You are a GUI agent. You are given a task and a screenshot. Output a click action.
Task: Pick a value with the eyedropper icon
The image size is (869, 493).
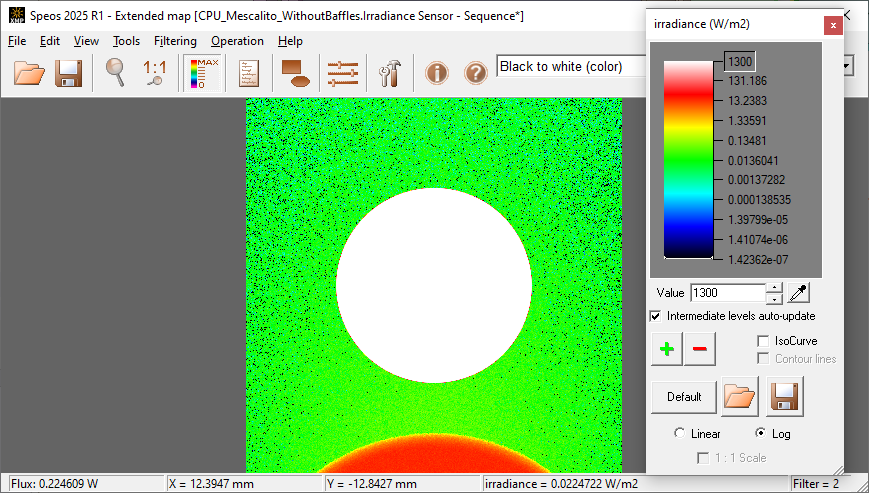click(x=799, y=293)
